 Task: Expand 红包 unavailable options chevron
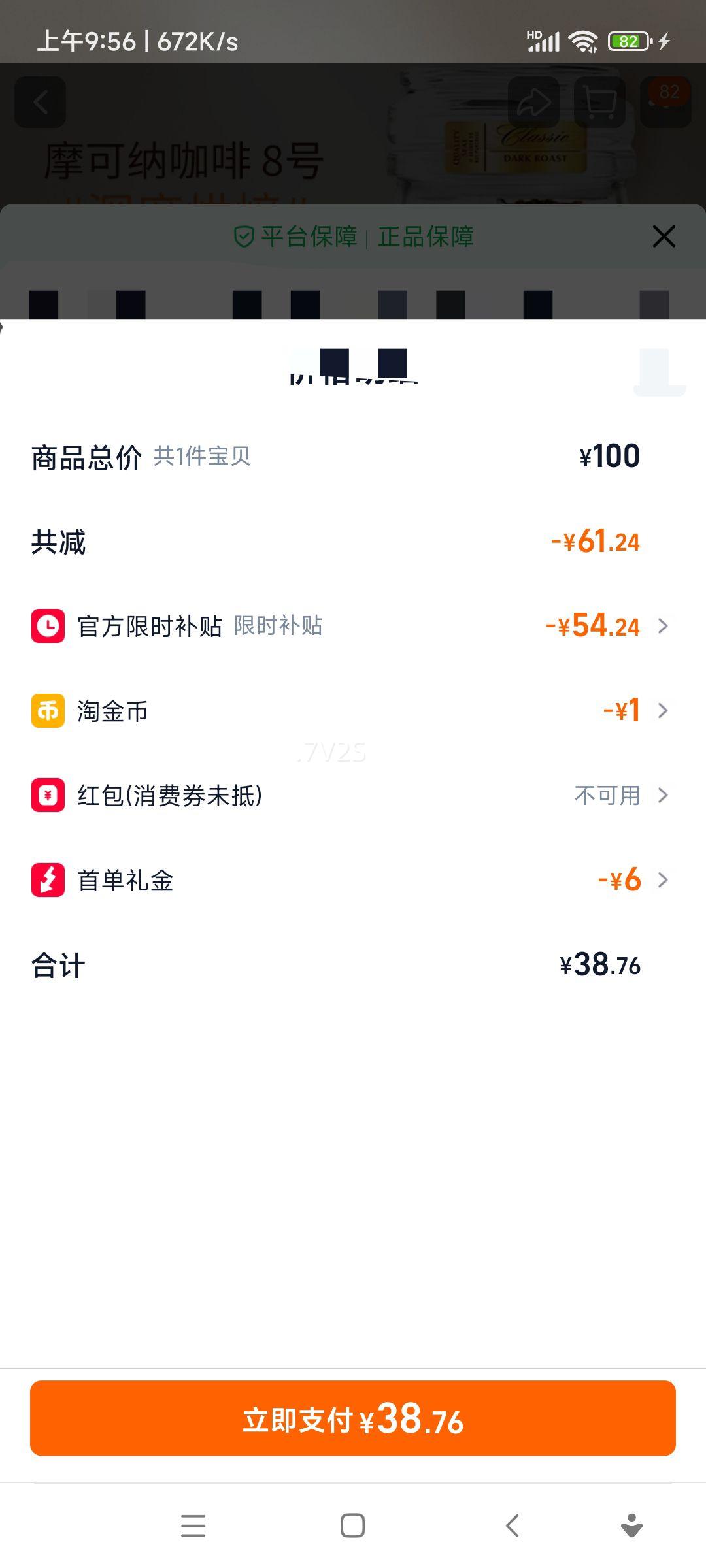click(663, 795)
